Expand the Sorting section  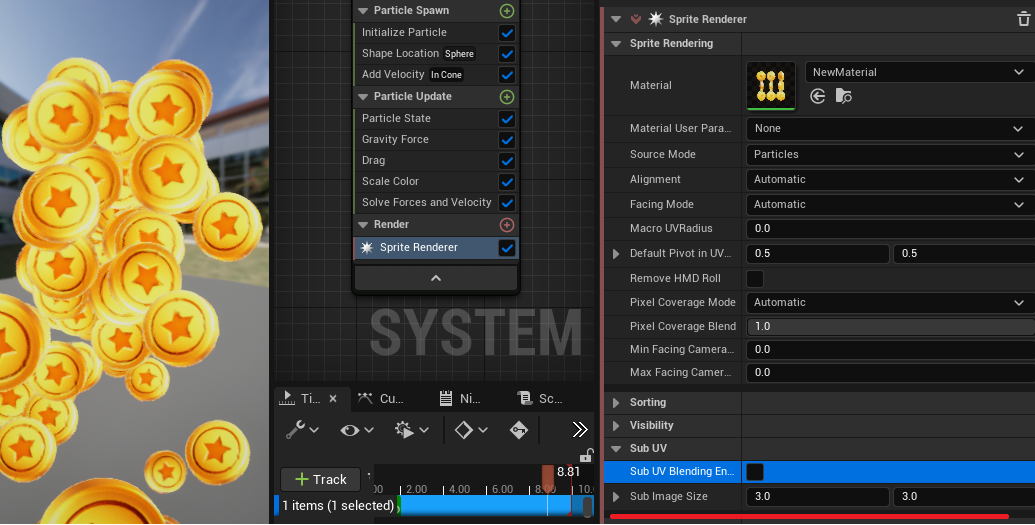tap(616, 403)
